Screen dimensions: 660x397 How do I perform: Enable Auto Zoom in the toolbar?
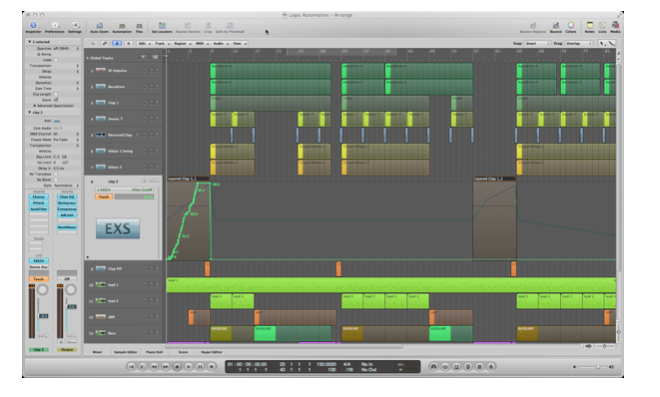click(99, 27)
